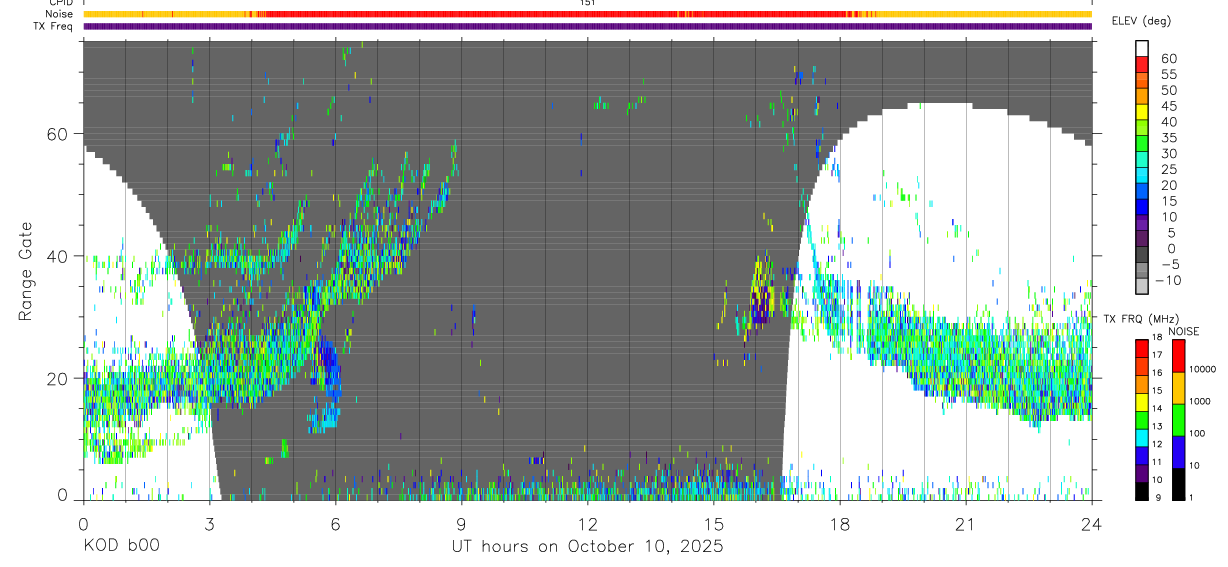Click the 'Range Gate' y-axis title
This screenshot has width=1228, height=567.
tap(27, 270)
